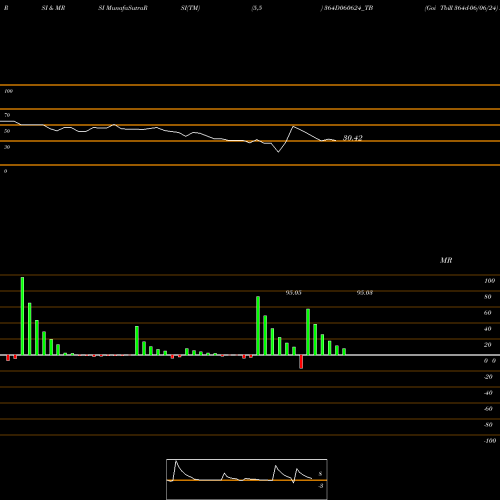The height and width of the screenshot is (500, 500).
Task: Click the '8' value in mini chart
Action: (320, 474)
